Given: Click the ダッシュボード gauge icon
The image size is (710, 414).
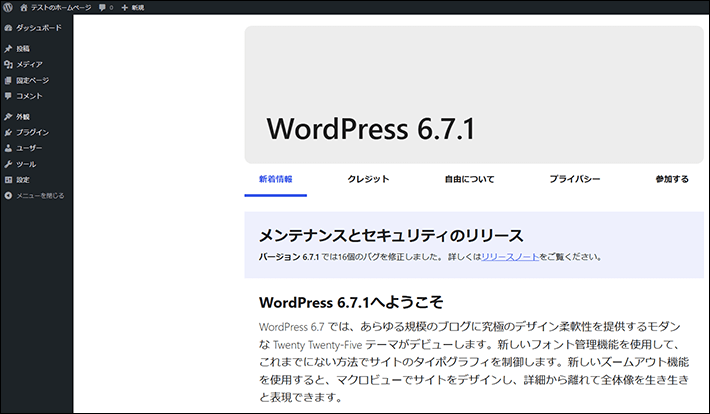Looking at the screenshot, I should click(x=8, y=28).
